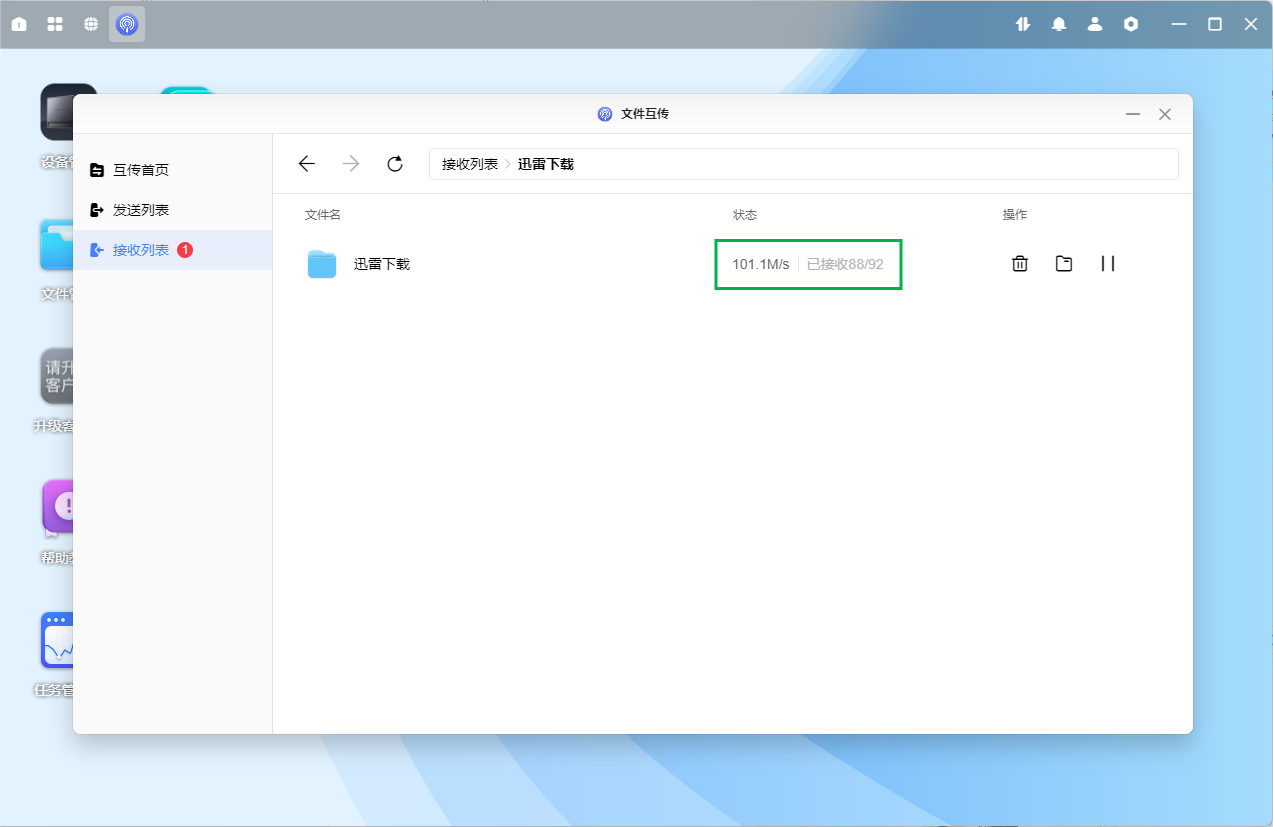
Task: Minimize the 文件互传 window
Action: (x=1133, y=114)
